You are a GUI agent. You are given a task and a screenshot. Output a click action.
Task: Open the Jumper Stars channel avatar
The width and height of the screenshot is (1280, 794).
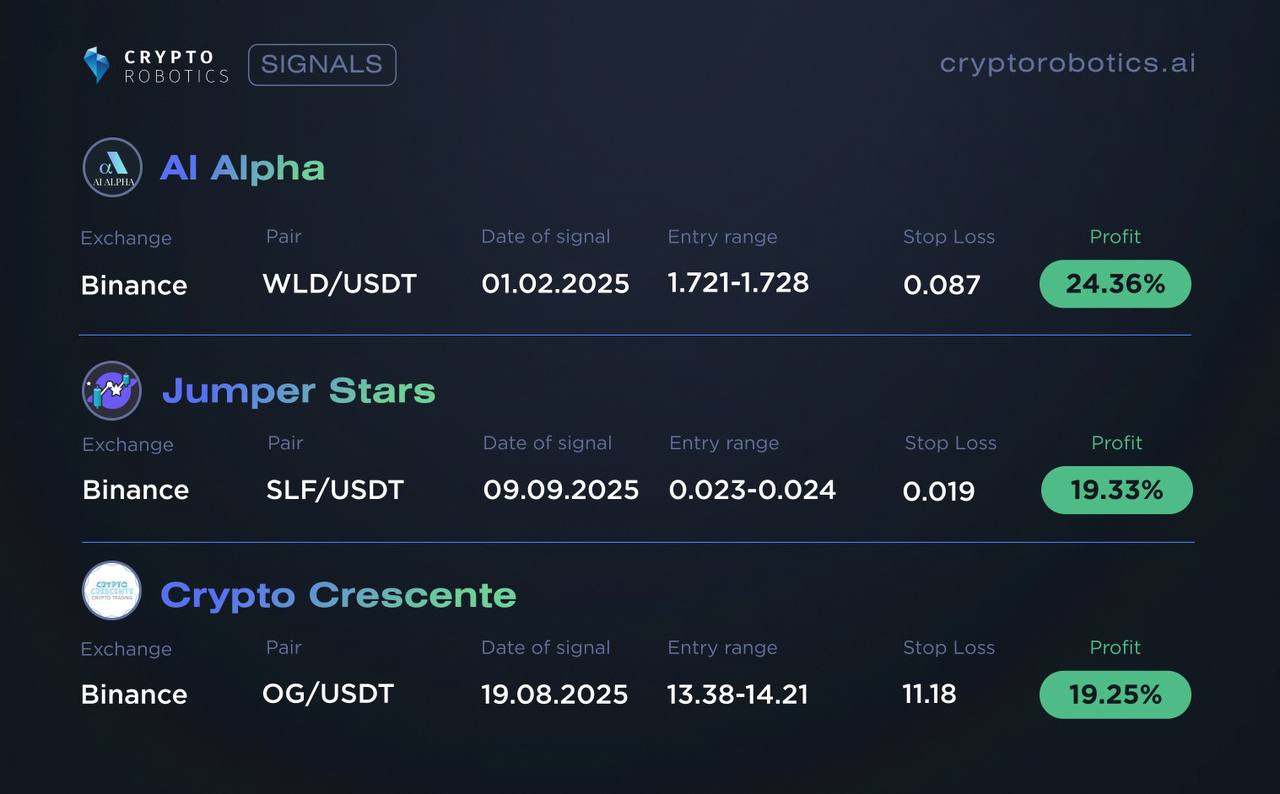pyautogui.click(x=112, y=390)
